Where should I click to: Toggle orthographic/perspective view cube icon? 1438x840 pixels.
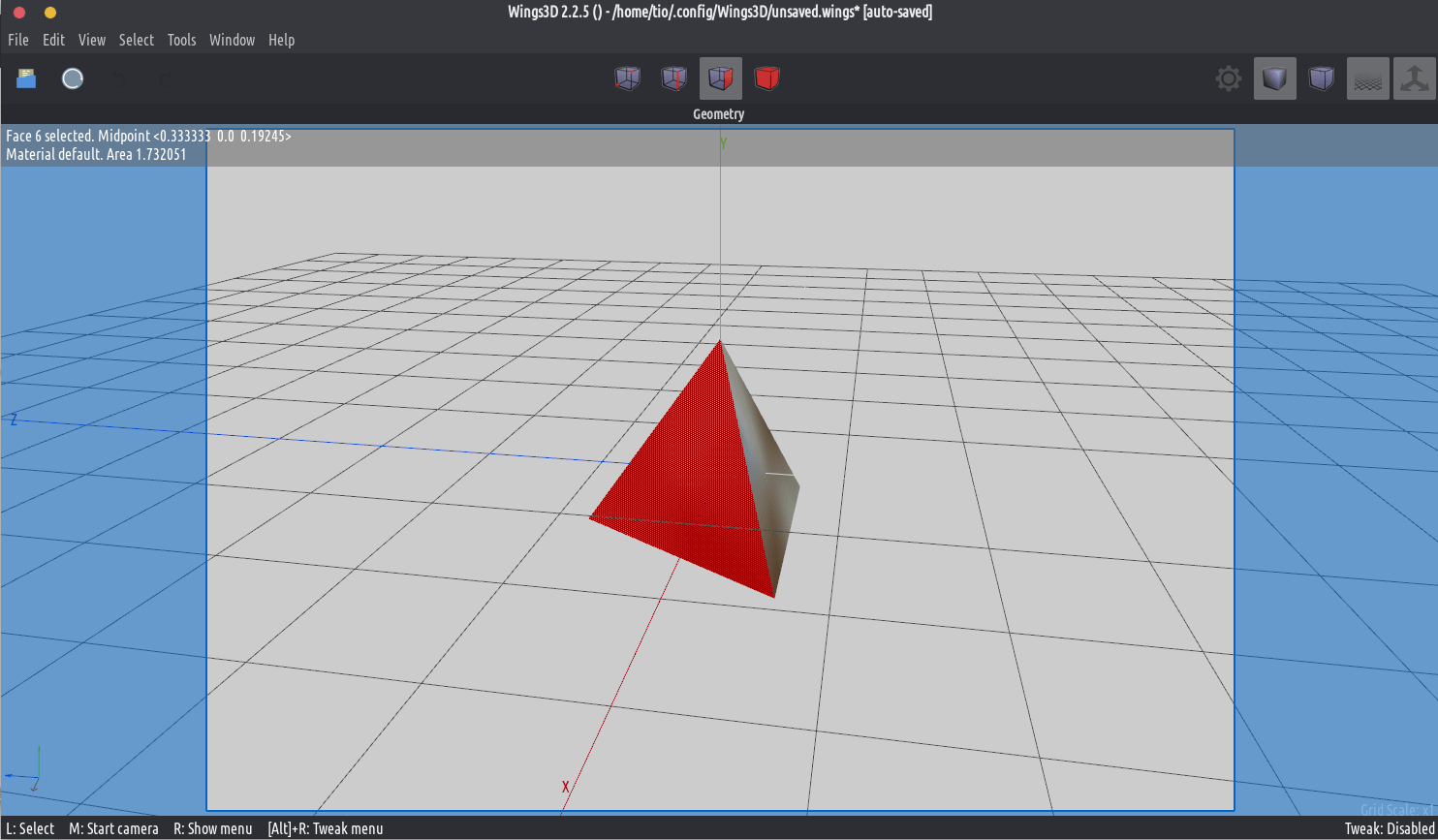click(1322, 78)
